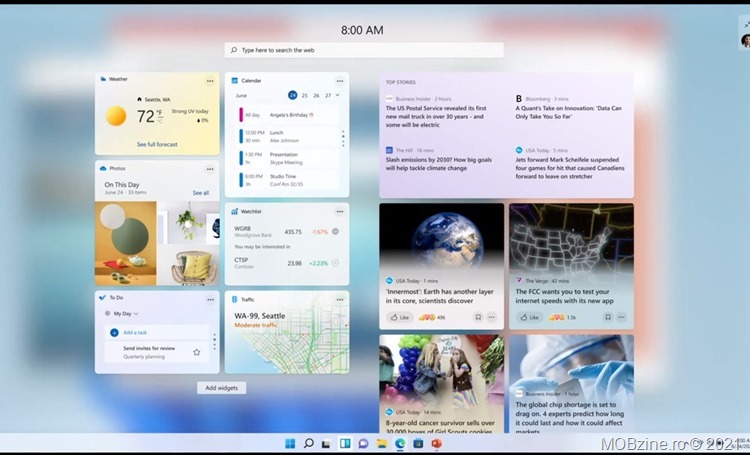
Task: Open more options on the FCC article
Action: point(622,317)
